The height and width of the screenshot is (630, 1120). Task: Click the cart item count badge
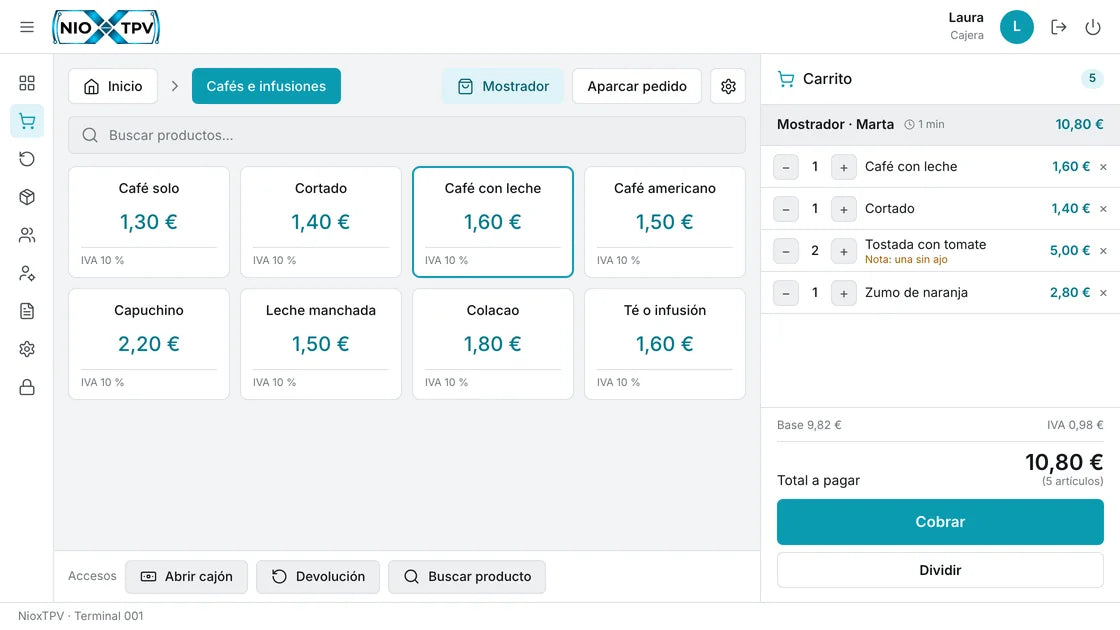click(1091, 79)
